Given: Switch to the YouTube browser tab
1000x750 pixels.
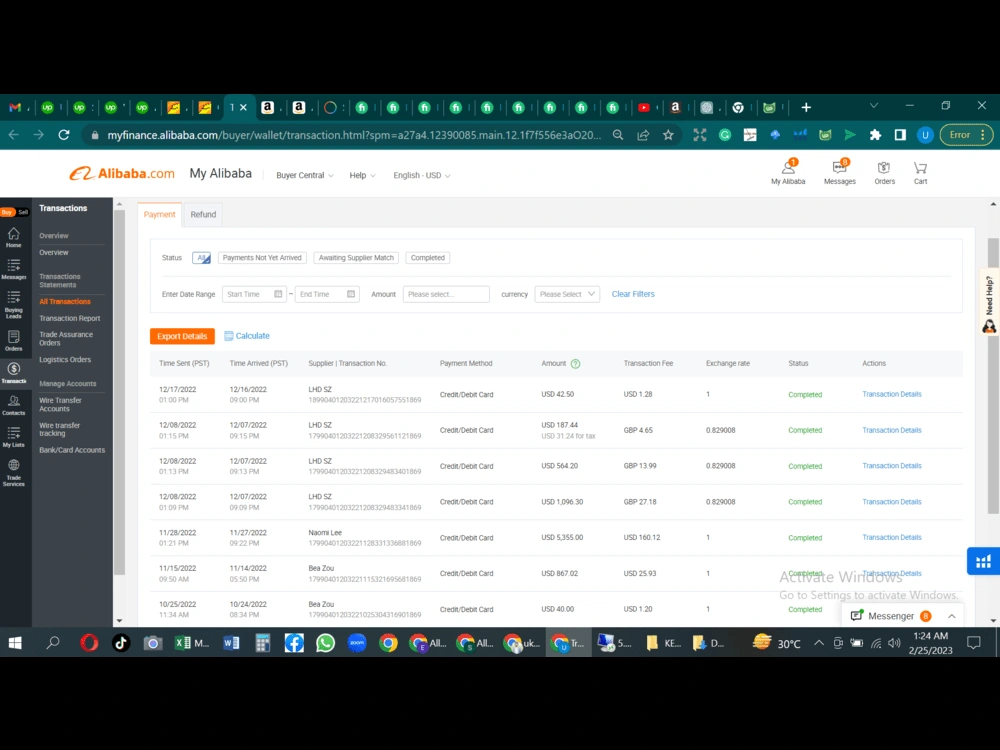Looking at the screenshot, I should click(644, 107).
